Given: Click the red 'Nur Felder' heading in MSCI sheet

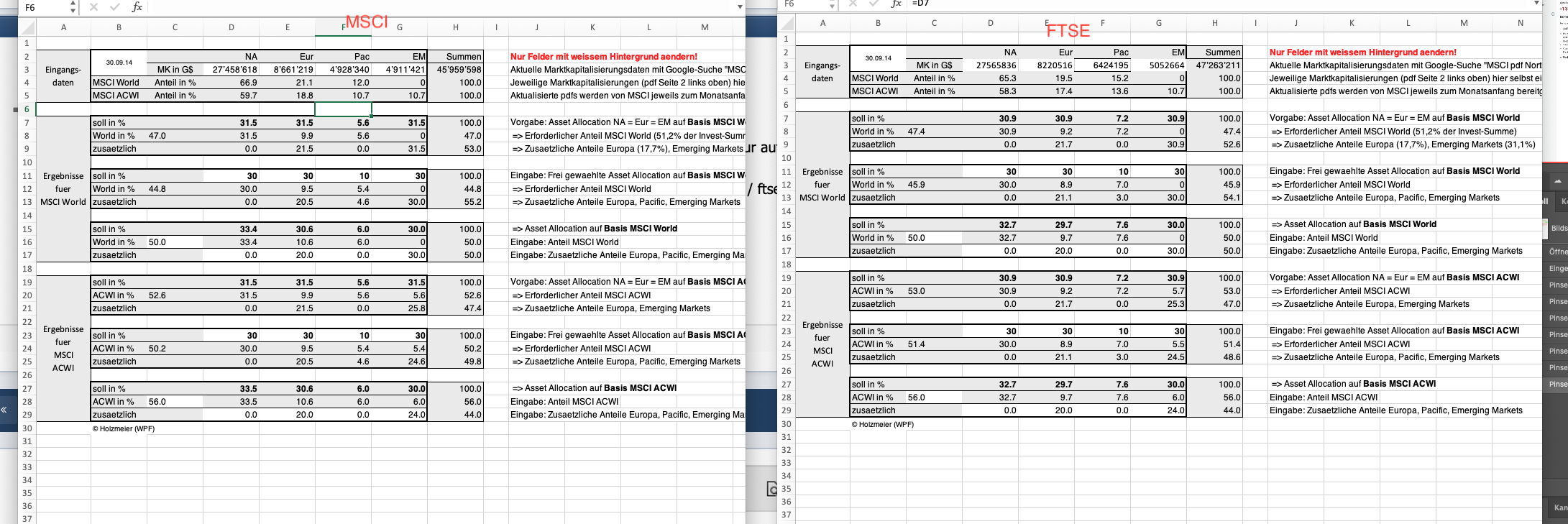Looking at the screenshot, I should pyautogui.click(x=604, y=57).
